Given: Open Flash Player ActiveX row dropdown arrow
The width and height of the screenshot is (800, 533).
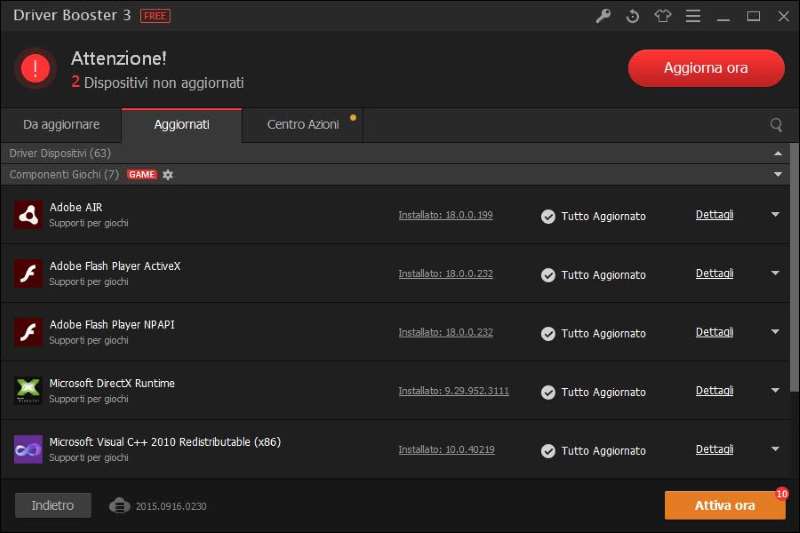Looking at the screenshot, I should [775, 273].
